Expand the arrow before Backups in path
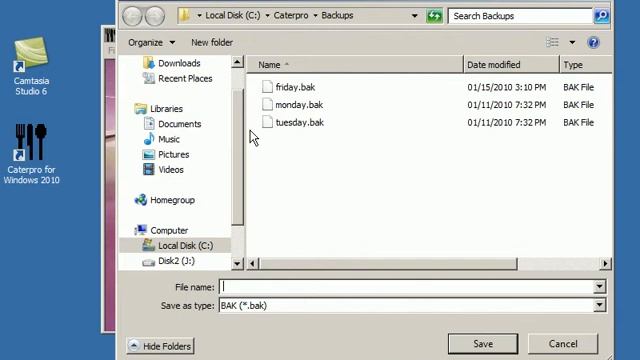This screenshot has height=360, width=640. [x=315, y=16]
